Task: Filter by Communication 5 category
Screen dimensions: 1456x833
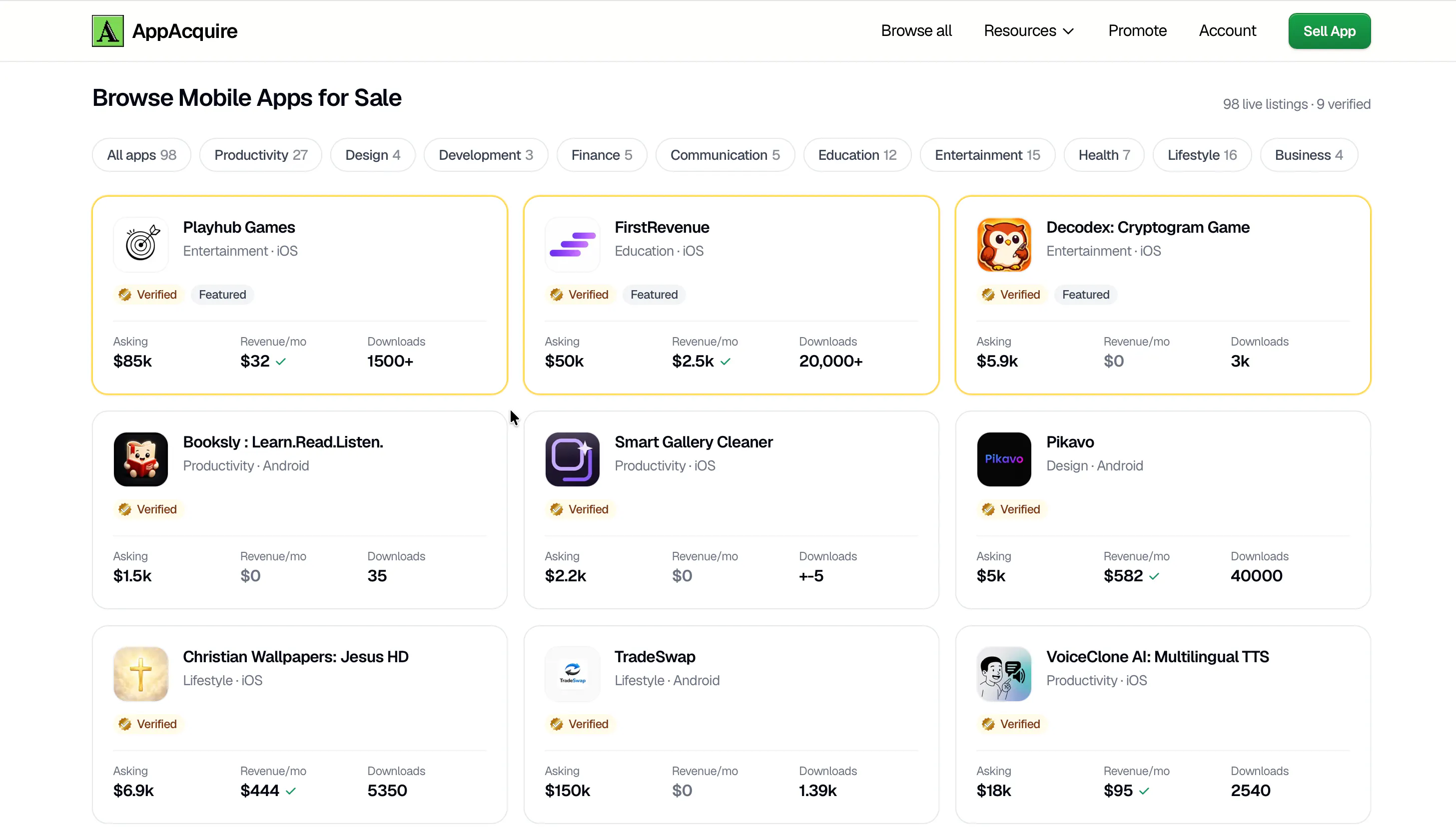Action: [725, 155]
